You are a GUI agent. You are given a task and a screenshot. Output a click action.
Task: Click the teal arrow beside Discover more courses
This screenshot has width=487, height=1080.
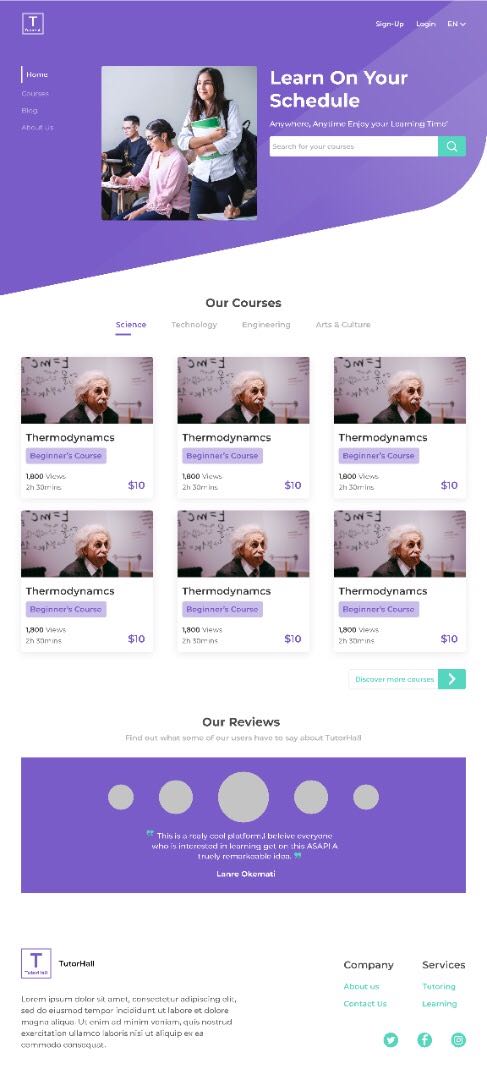(x=452, y=679)
